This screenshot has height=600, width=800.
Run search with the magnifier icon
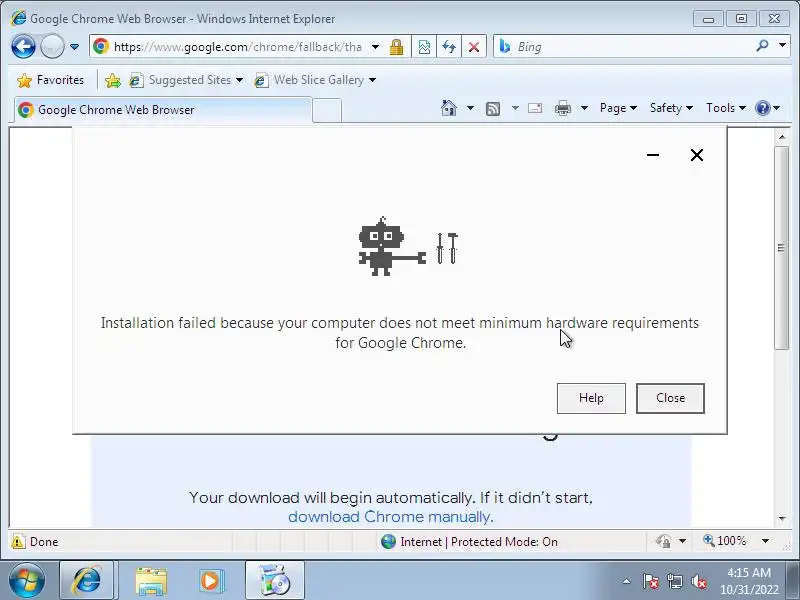(x=762, y=46)
